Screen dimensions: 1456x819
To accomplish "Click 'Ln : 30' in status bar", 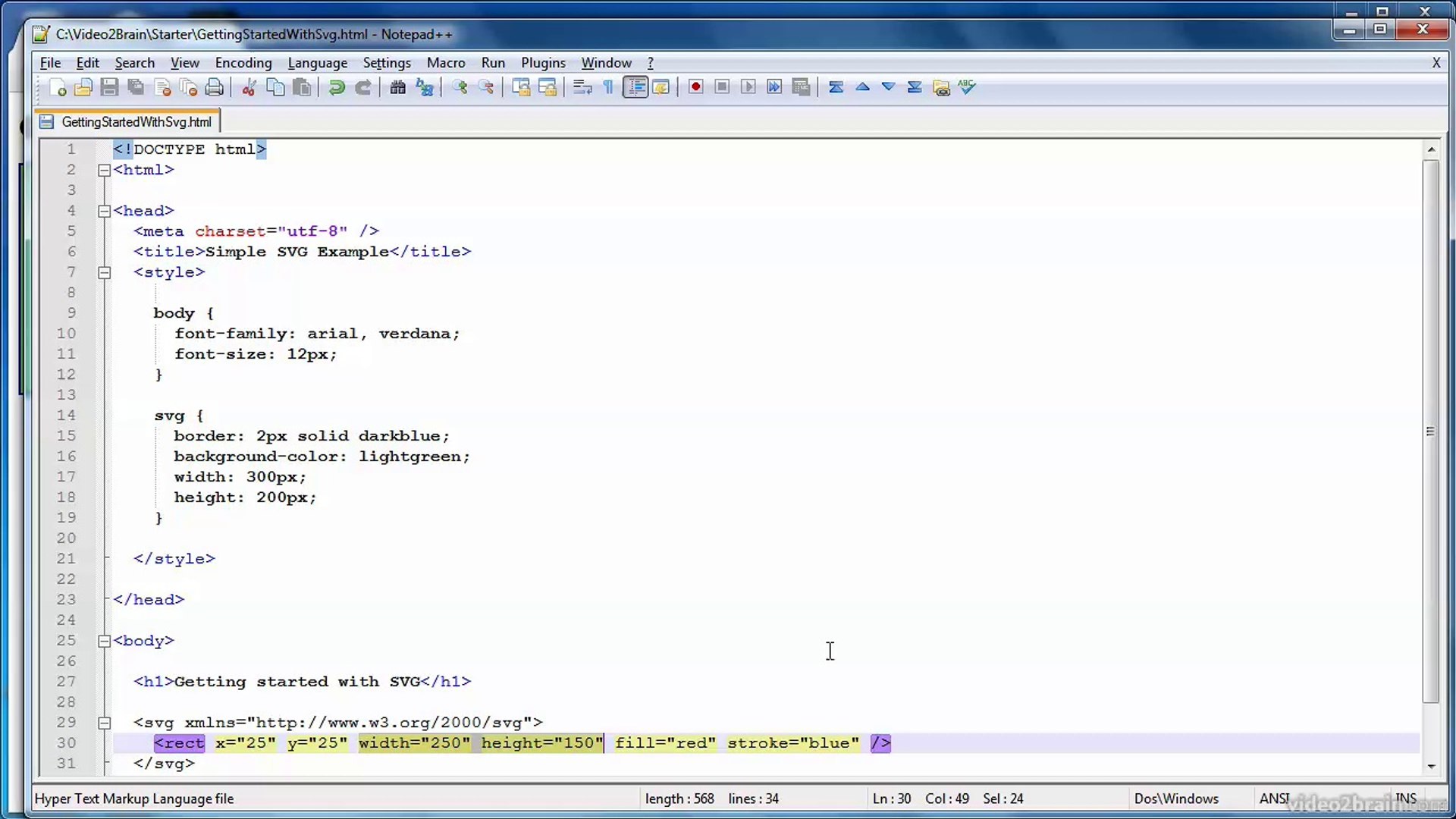I will tap(892, 799).
